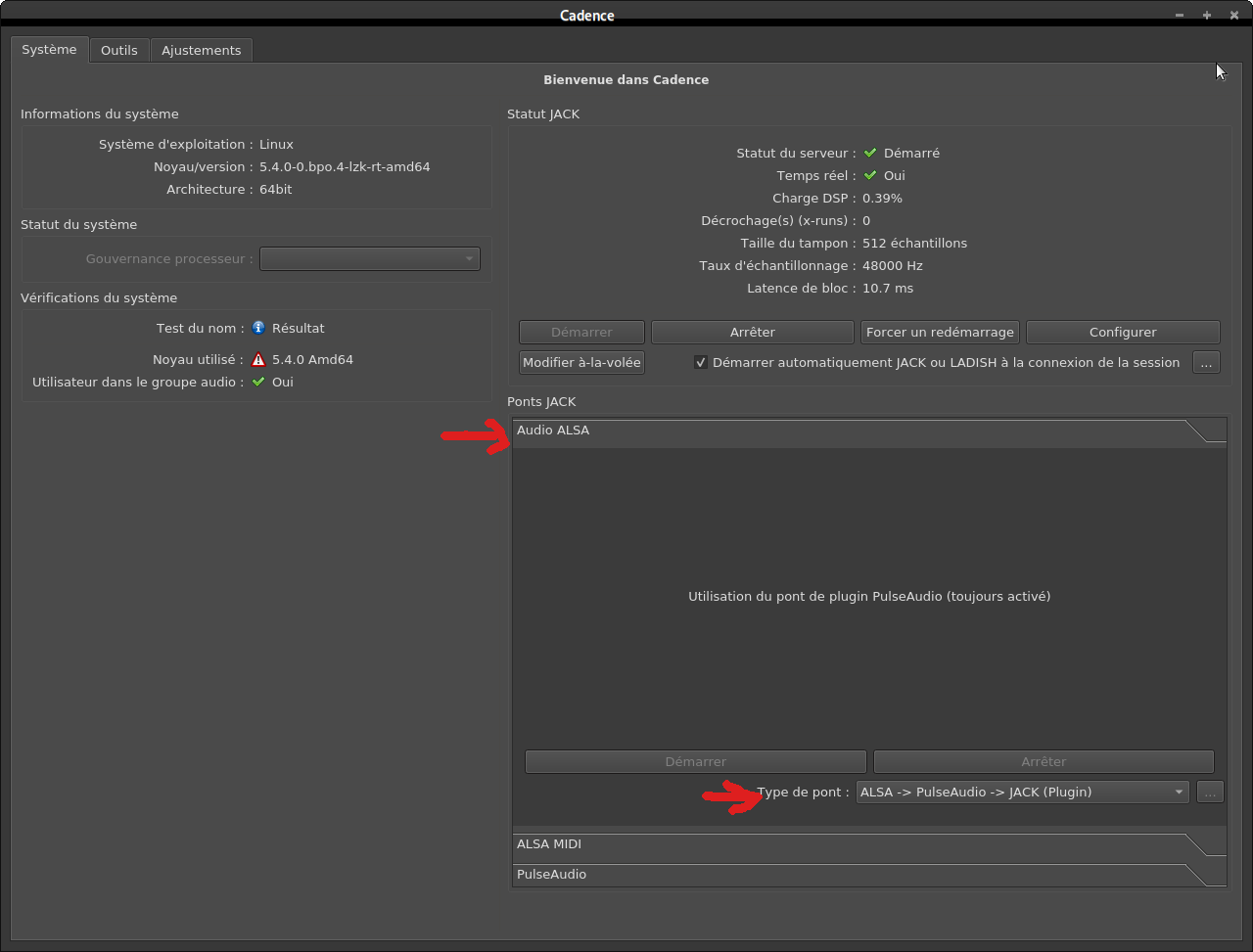Maximize the Cadence window

click(x=1207, y=15)
